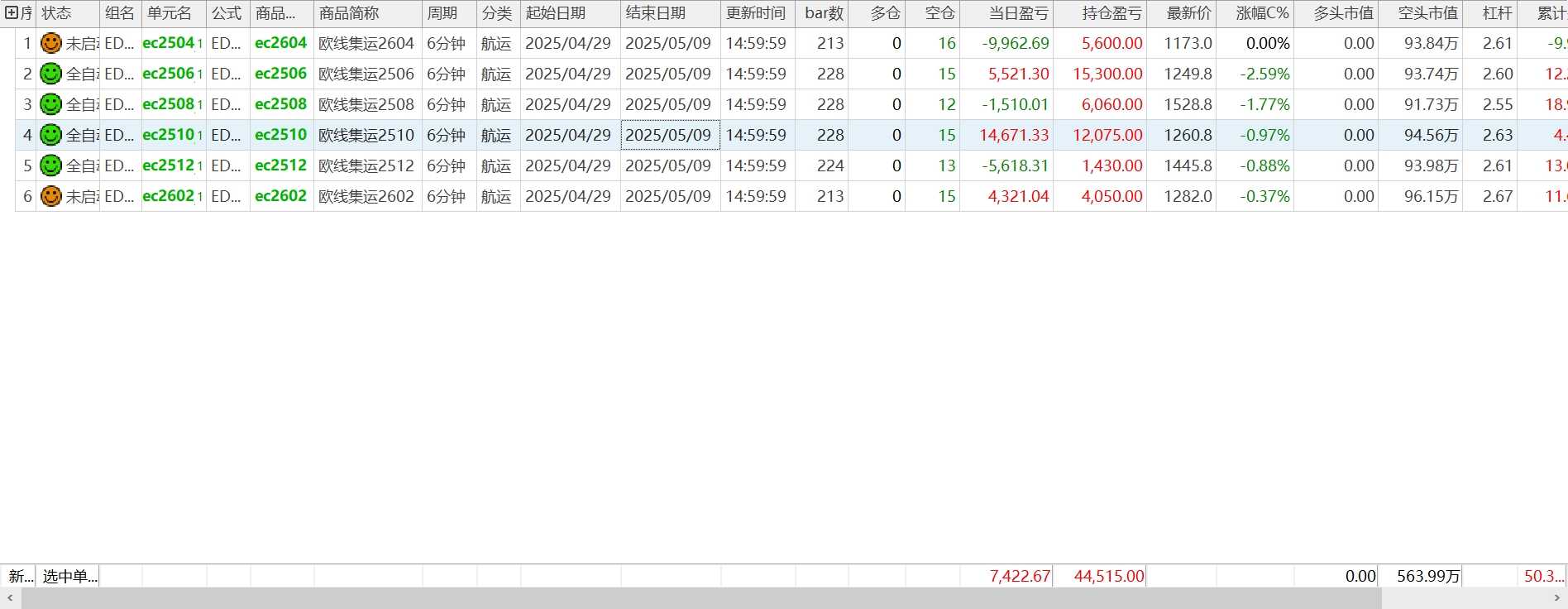
Task: Select unit name ec2506 in row 2
Action: click(x=169, y=74)
